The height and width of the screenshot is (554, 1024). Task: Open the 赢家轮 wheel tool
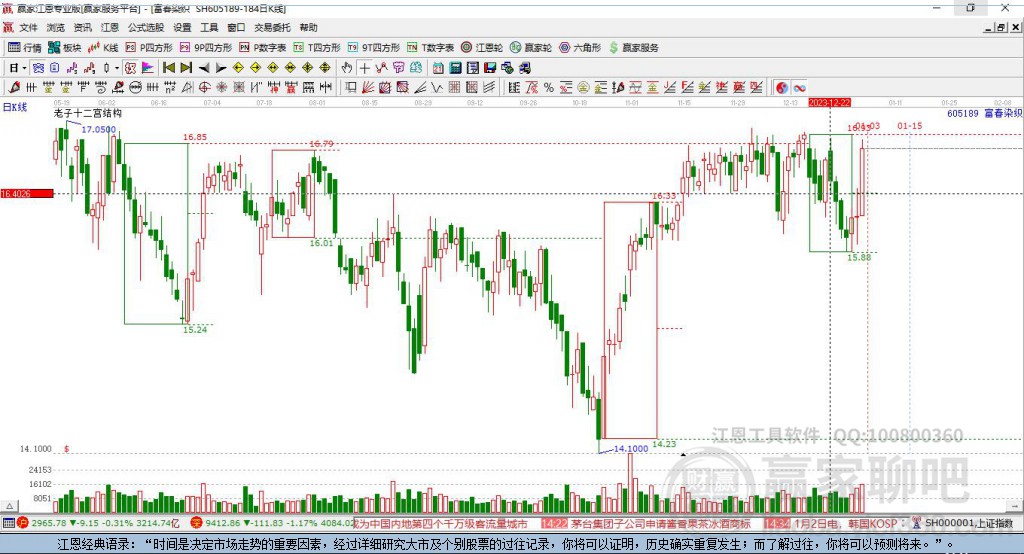531,48
